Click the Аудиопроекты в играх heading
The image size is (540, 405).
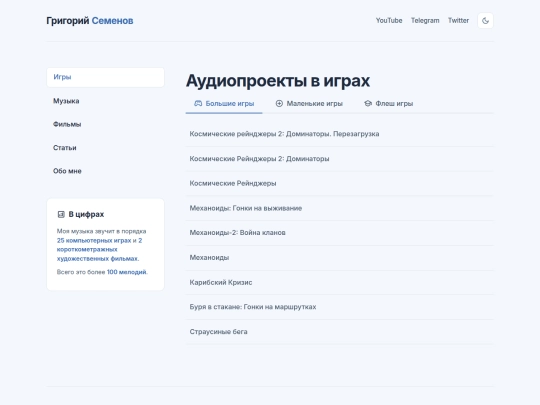coord(278,81)
